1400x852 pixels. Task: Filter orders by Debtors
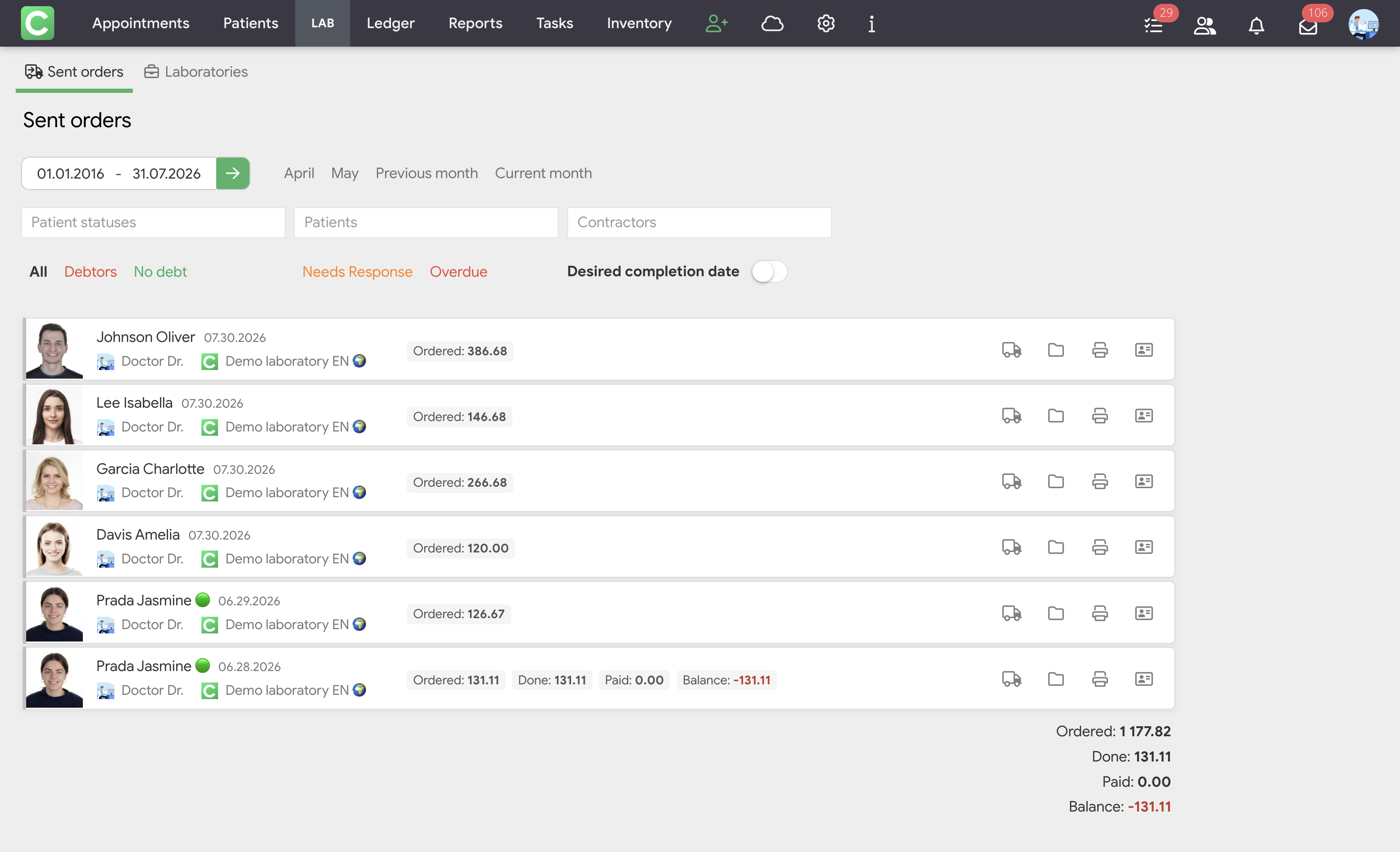pyautogui.click(x=90, y=271)
